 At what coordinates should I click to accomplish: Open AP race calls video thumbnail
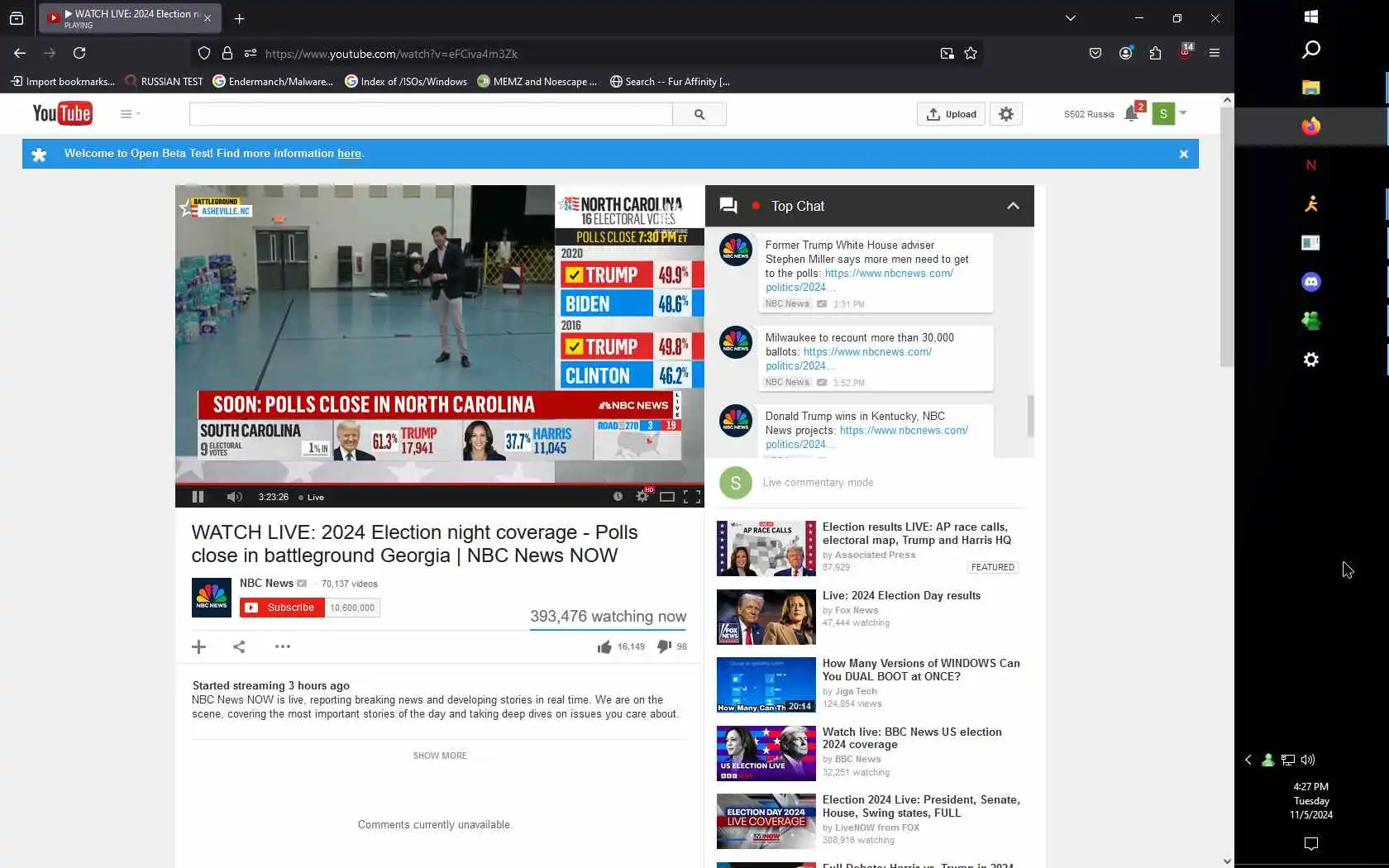tap(766, 548)
